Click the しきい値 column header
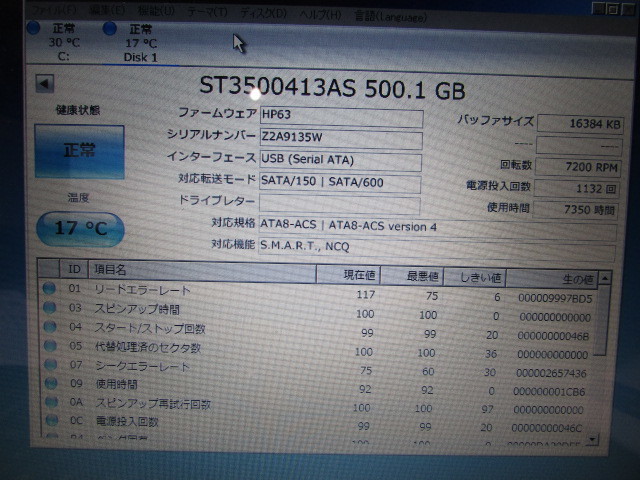The width and height of the screenshot is (640, 480). coord(475,278)
